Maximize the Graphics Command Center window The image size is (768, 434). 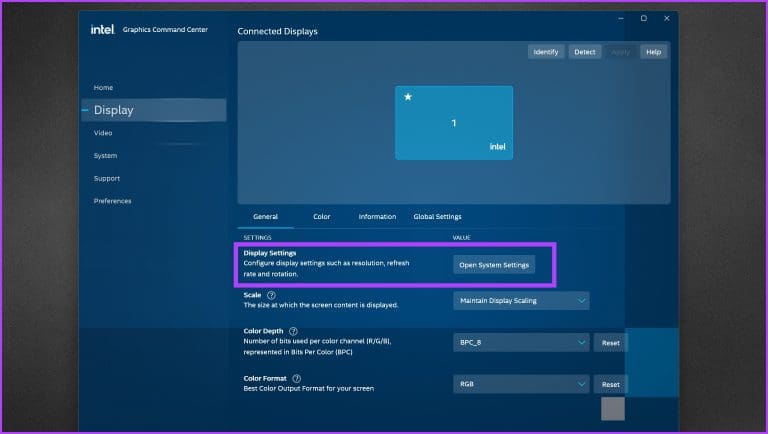643,18
